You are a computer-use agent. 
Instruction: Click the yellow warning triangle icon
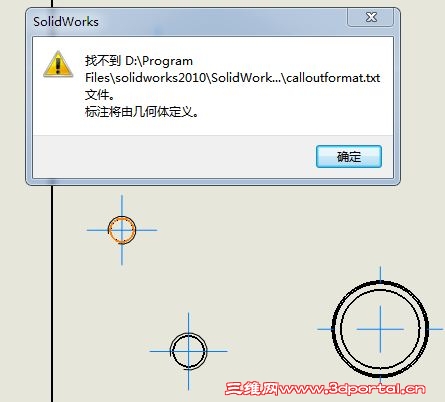tap(58, 64)
